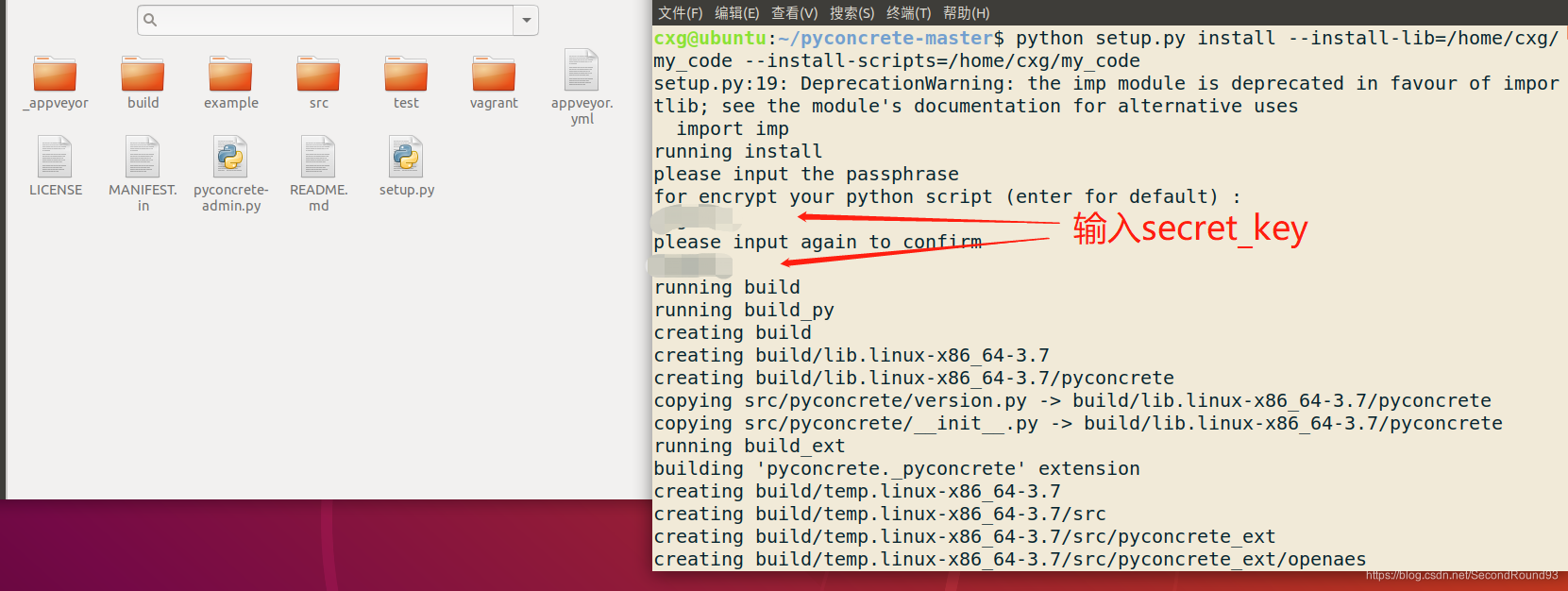Click 'please input the passphrase' line
The image size is (1568, 591).
(806, 174)
